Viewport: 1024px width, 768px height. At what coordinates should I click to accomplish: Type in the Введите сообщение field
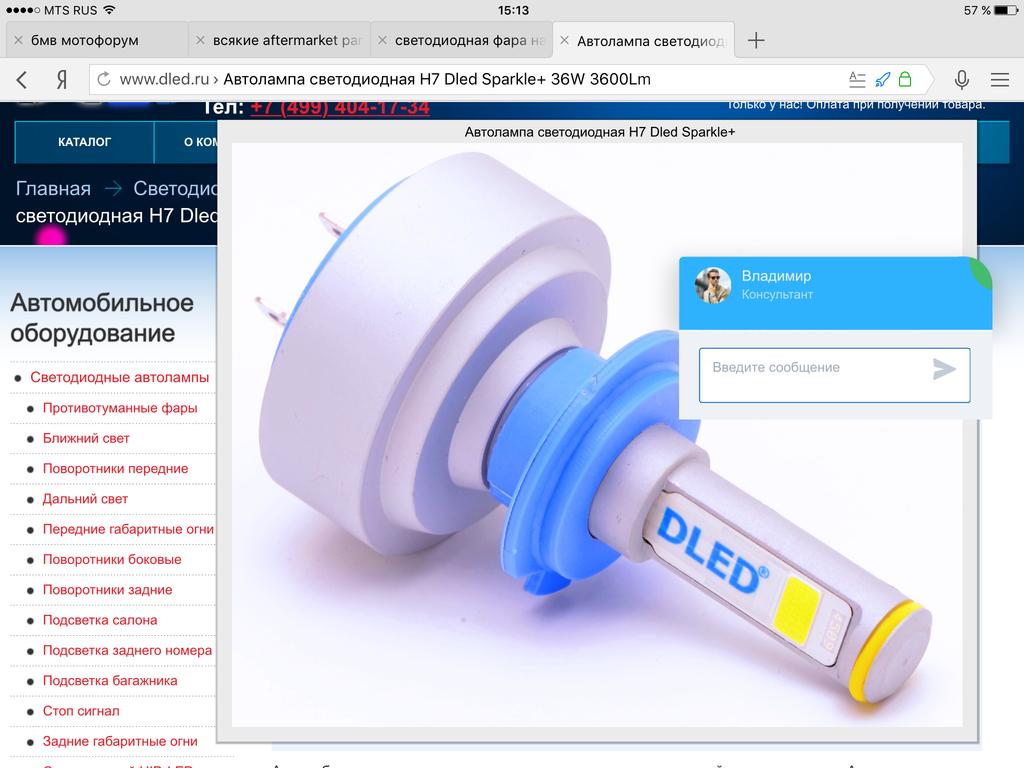pyautogui.click(x=815, y=374)
